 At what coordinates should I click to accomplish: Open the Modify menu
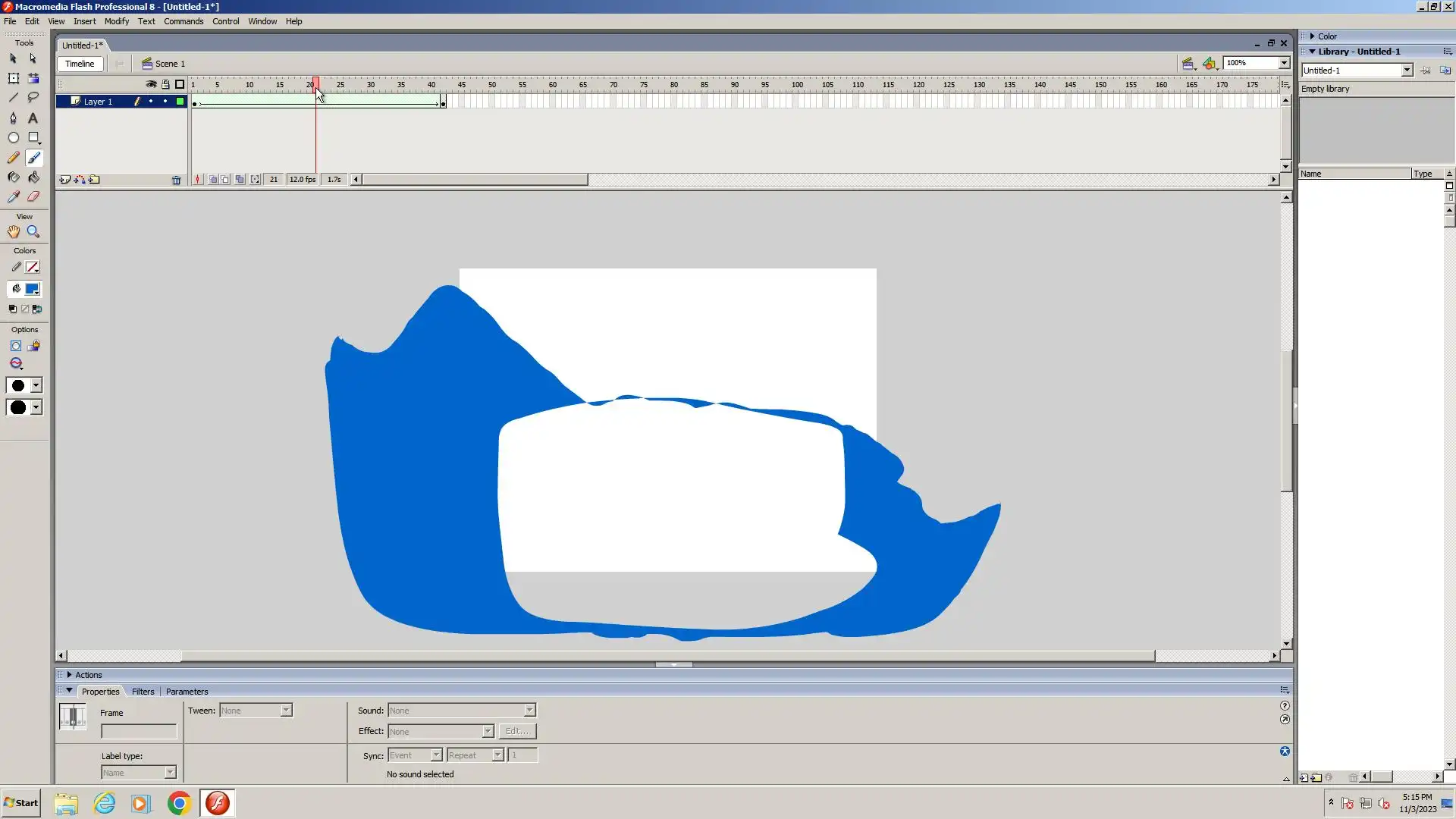[116, 21]
